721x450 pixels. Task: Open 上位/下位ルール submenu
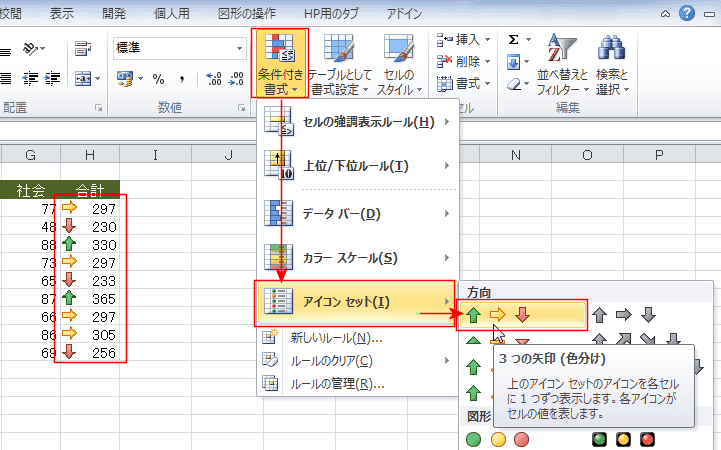pos(358,165)
